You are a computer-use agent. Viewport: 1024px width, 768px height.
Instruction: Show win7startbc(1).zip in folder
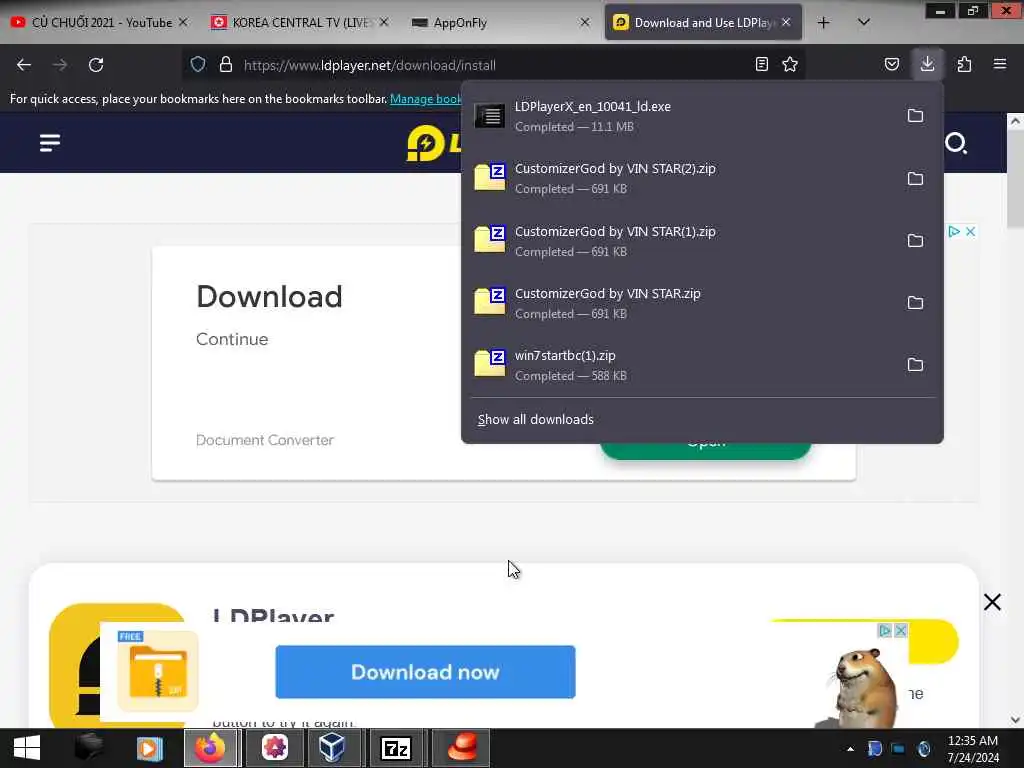click(x=915, y=365)
